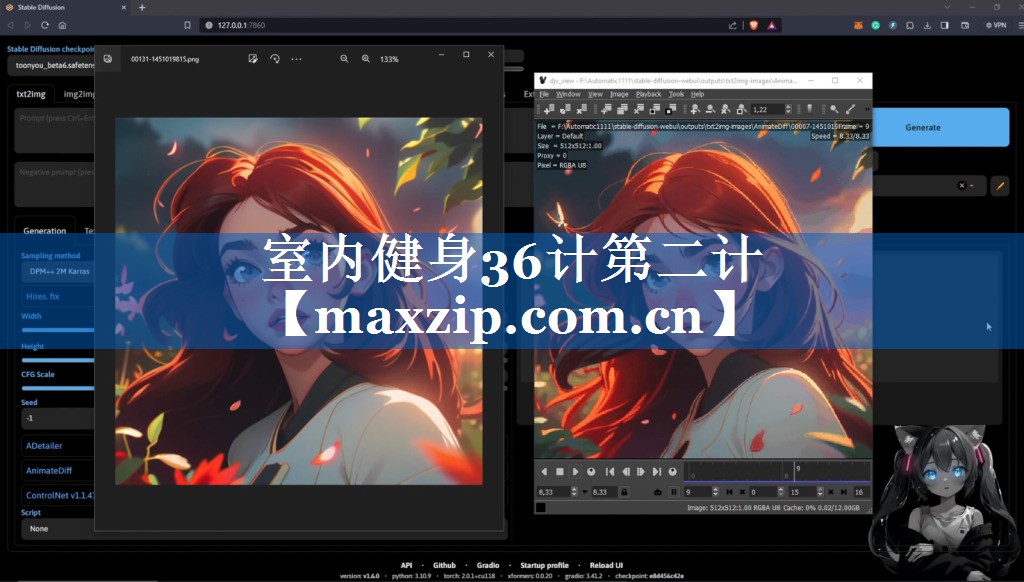Open Playback menu in djv_view

point(648,94)
